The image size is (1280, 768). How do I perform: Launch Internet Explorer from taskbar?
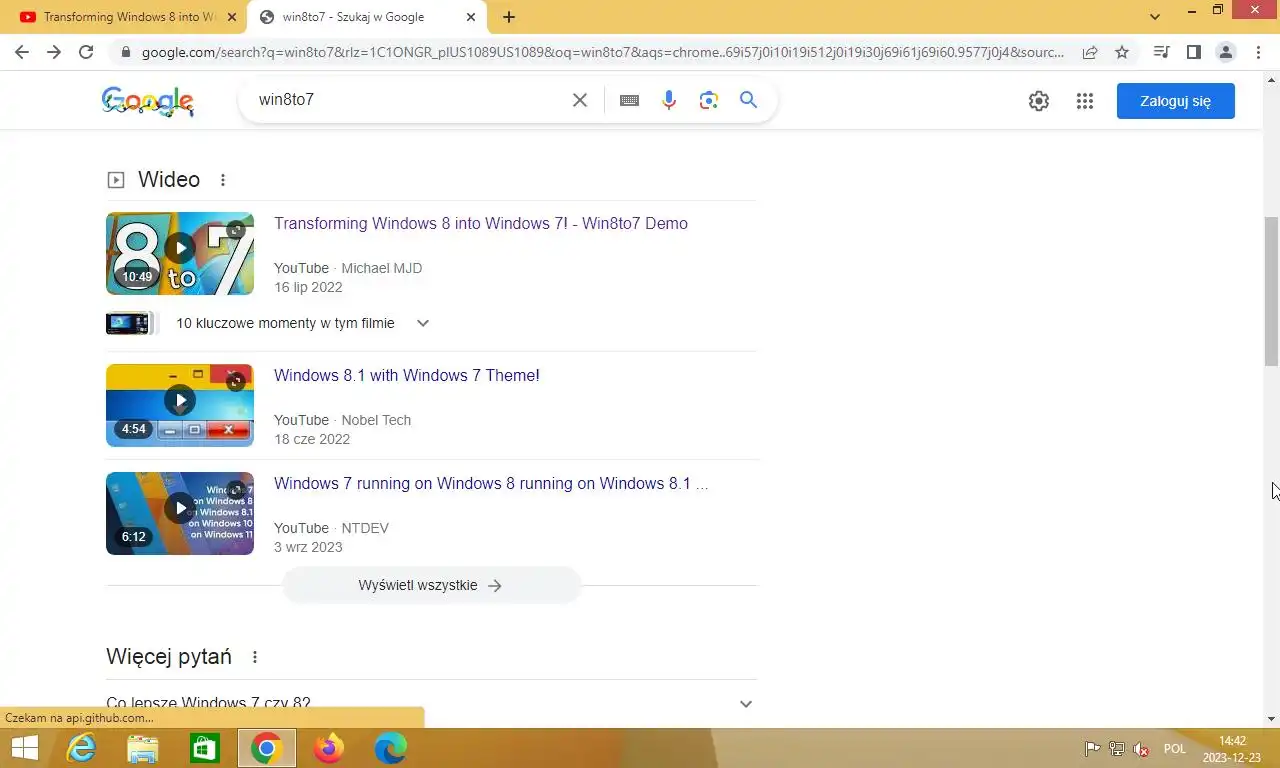pyautogui.click(x=81, y=748)
